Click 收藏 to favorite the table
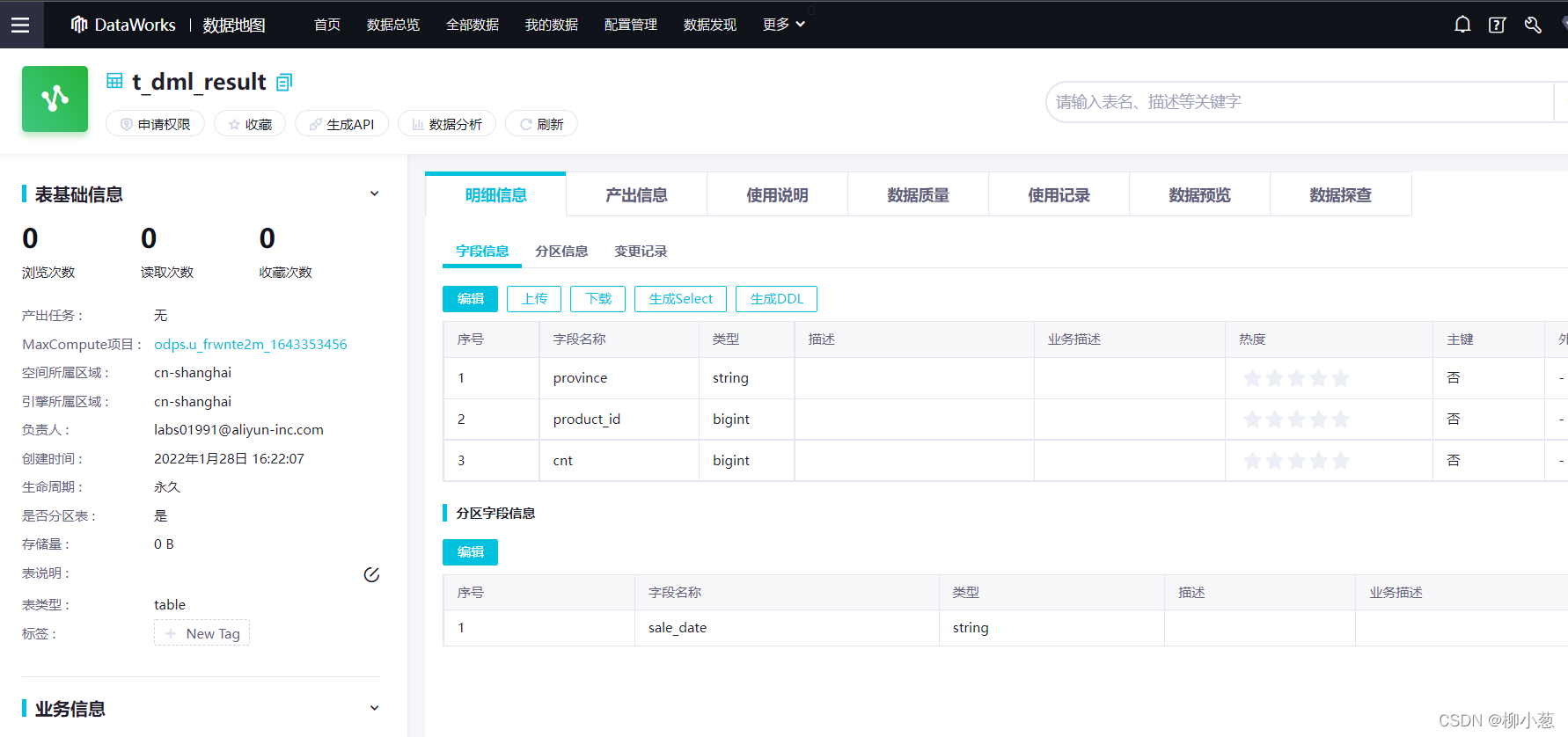This screenshot has width=1568, height=737. point(250,124)
